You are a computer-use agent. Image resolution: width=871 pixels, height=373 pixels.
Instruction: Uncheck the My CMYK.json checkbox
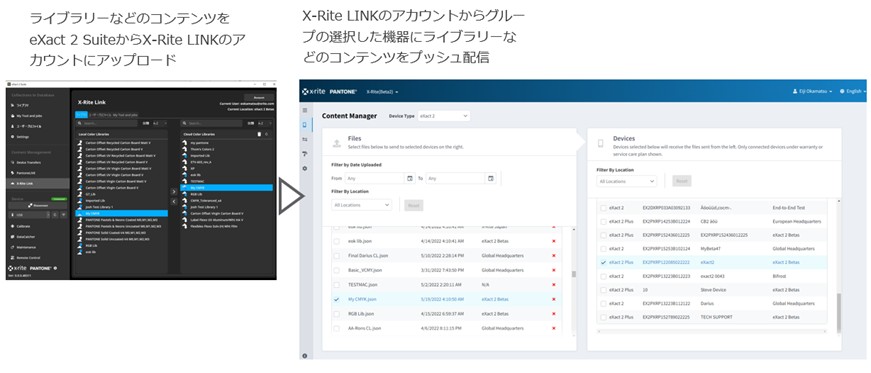coord(336,299)
